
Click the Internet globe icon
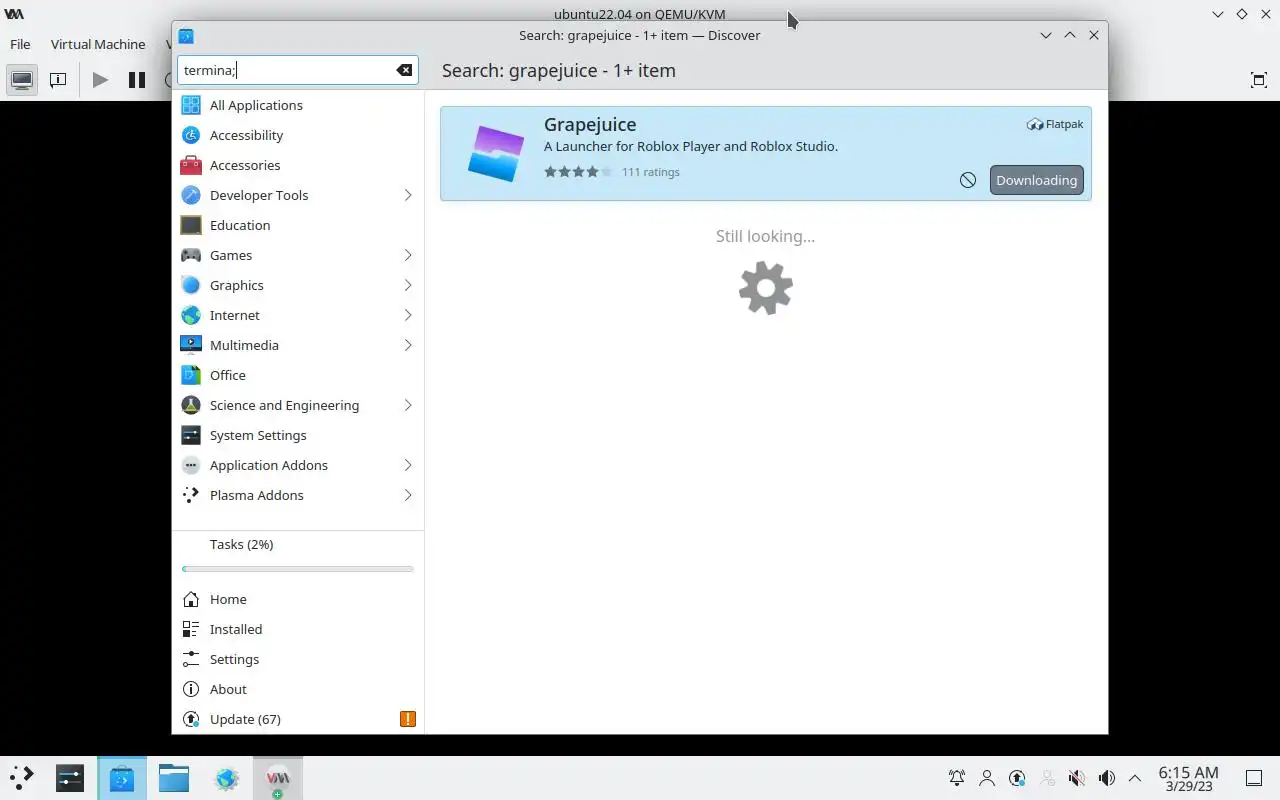tap(190, 315)
